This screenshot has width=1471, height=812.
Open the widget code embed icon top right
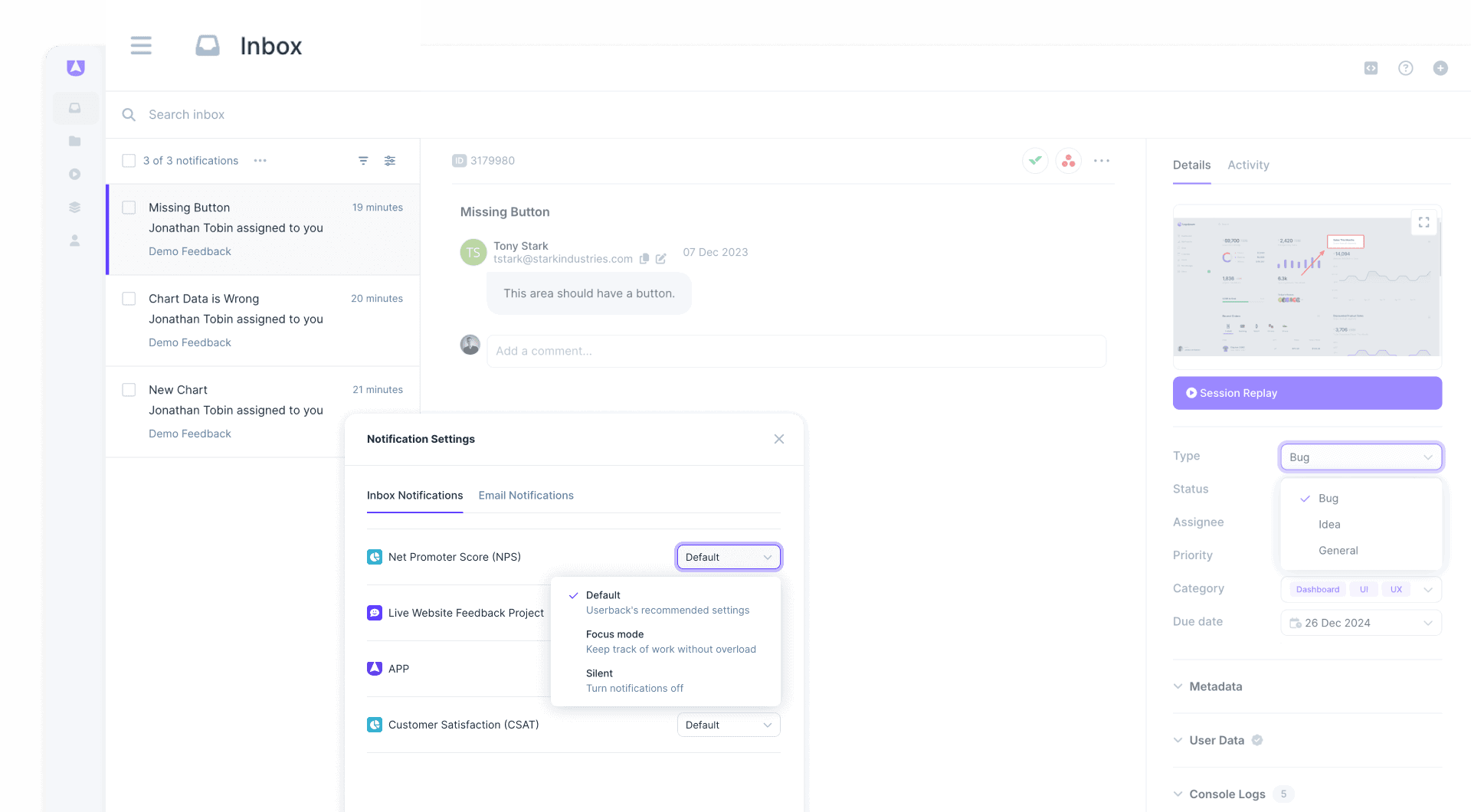point(1371,68)
